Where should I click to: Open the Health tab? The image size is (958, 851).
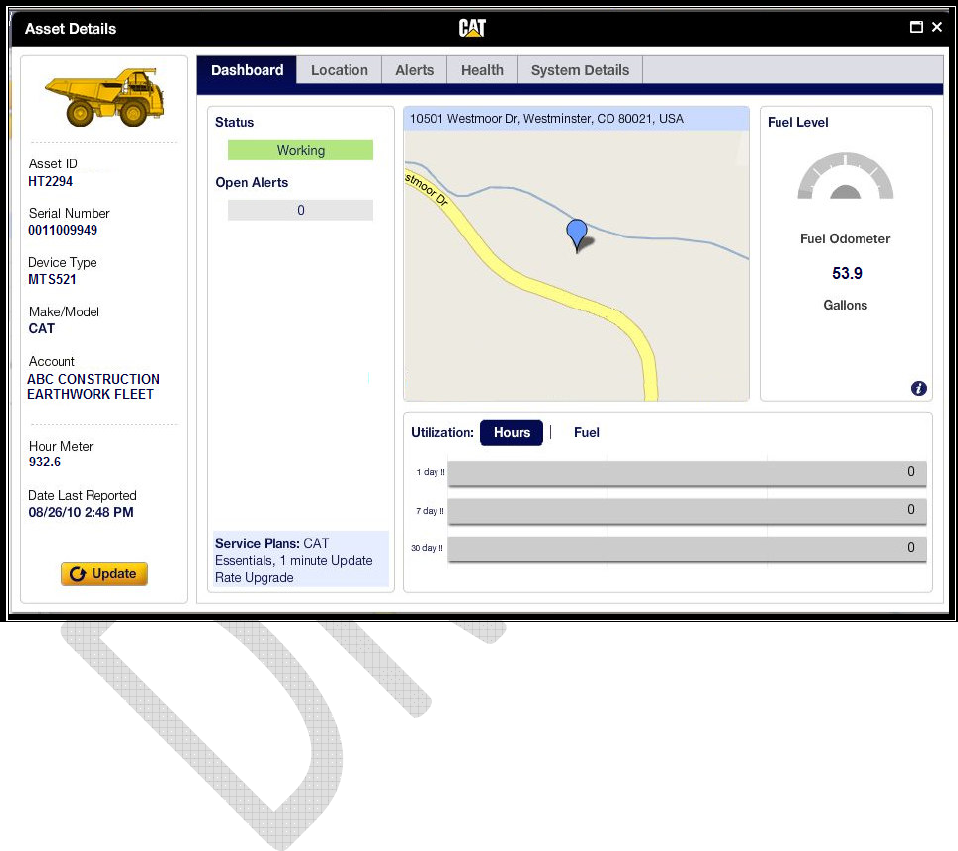[482, 70]
